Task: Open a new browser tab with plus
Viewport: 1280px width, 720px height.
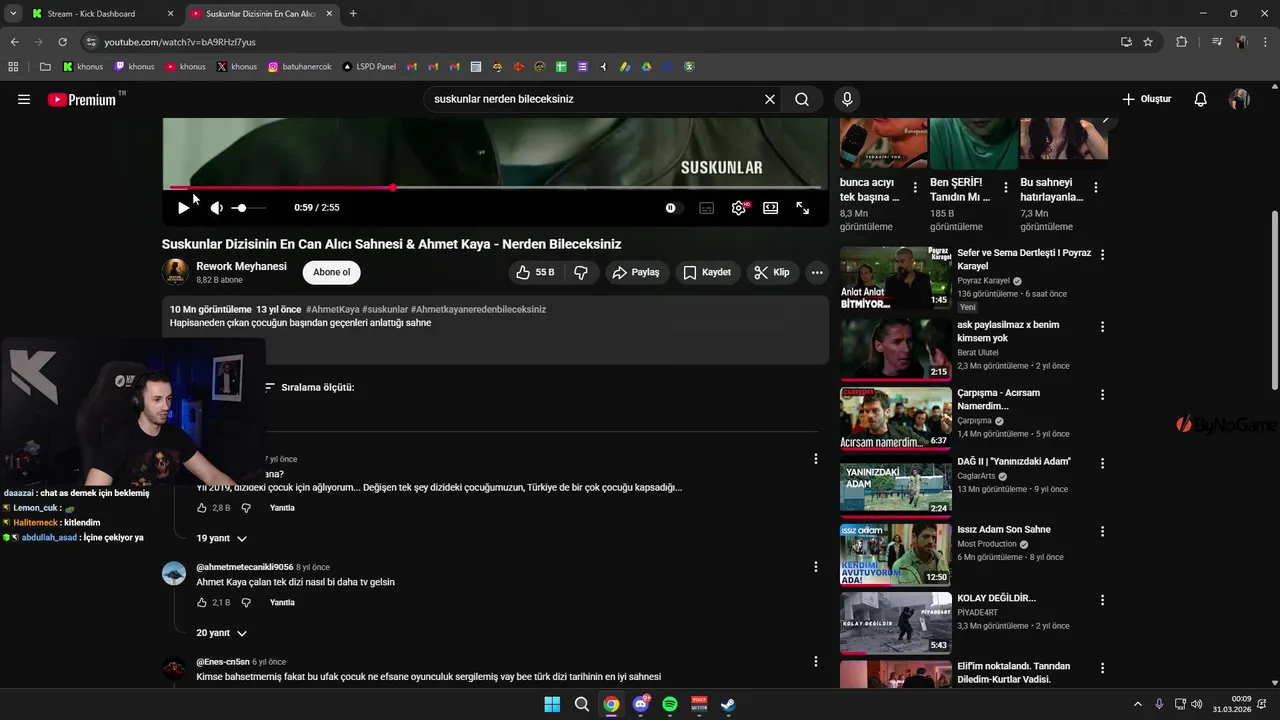Action: click(x=353, y=14)
